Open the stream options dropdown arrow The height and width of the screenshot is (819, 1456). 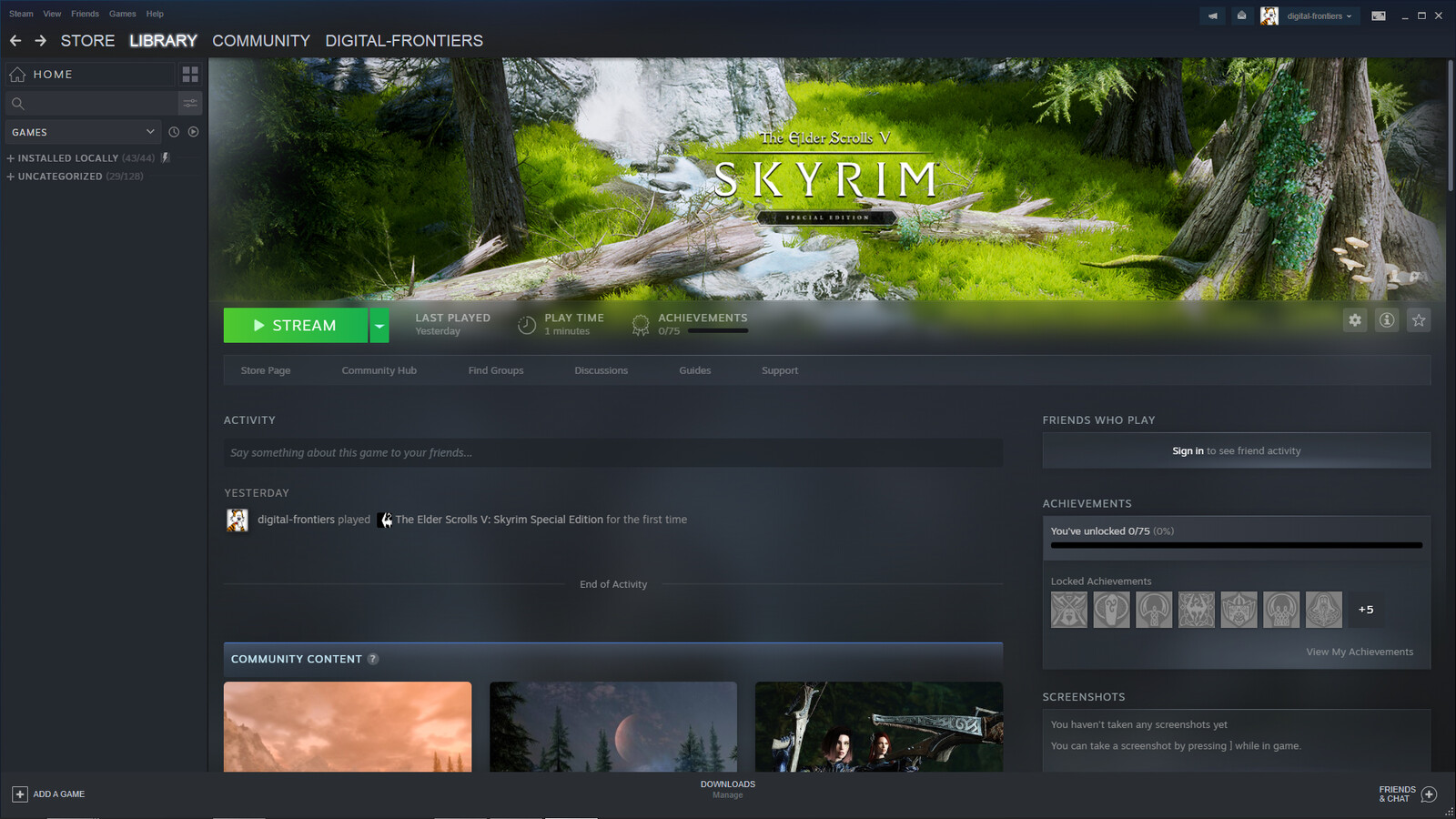tap(379, 325)
